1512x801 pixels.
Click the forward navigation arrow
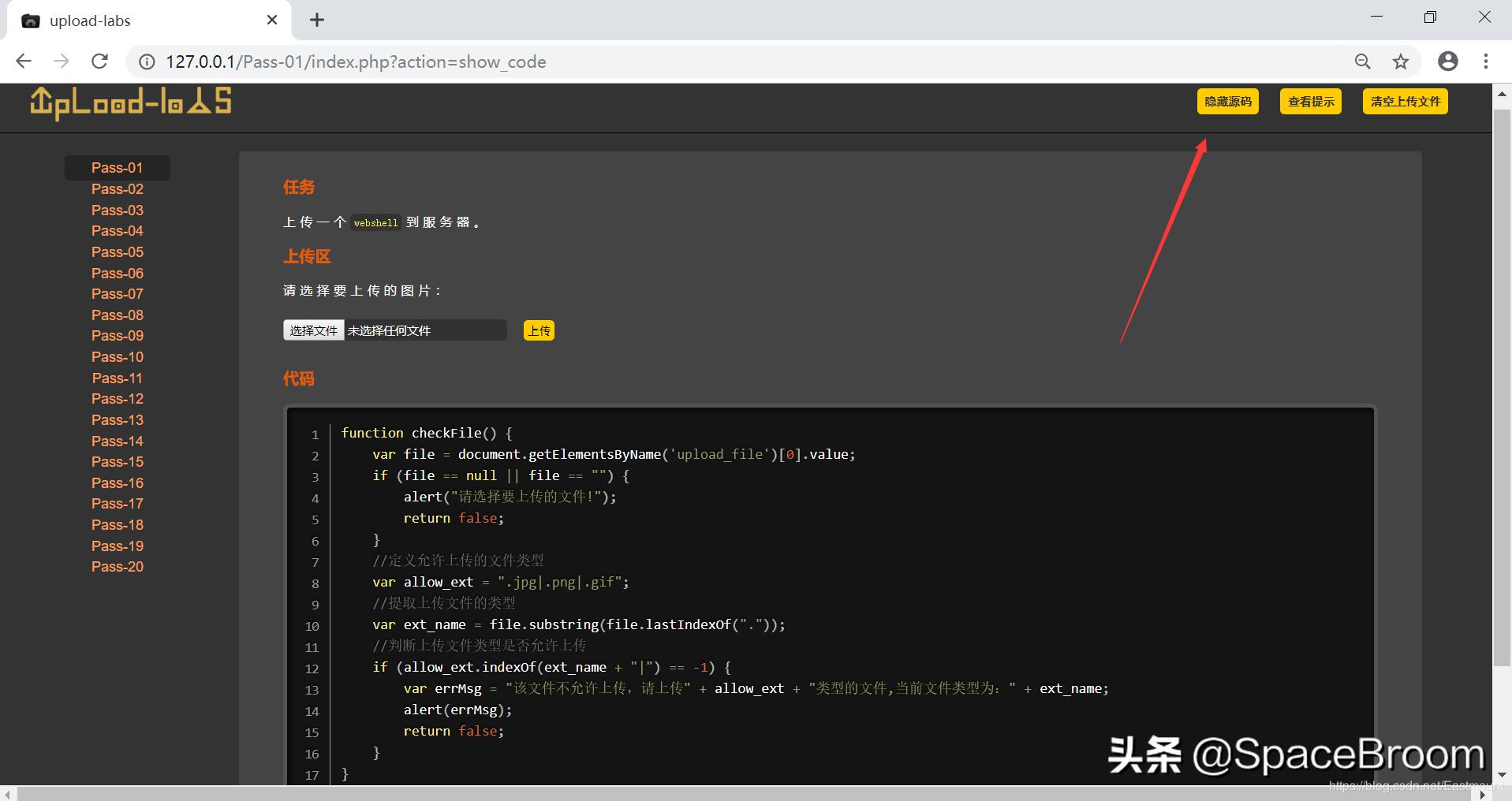point(62,61)
